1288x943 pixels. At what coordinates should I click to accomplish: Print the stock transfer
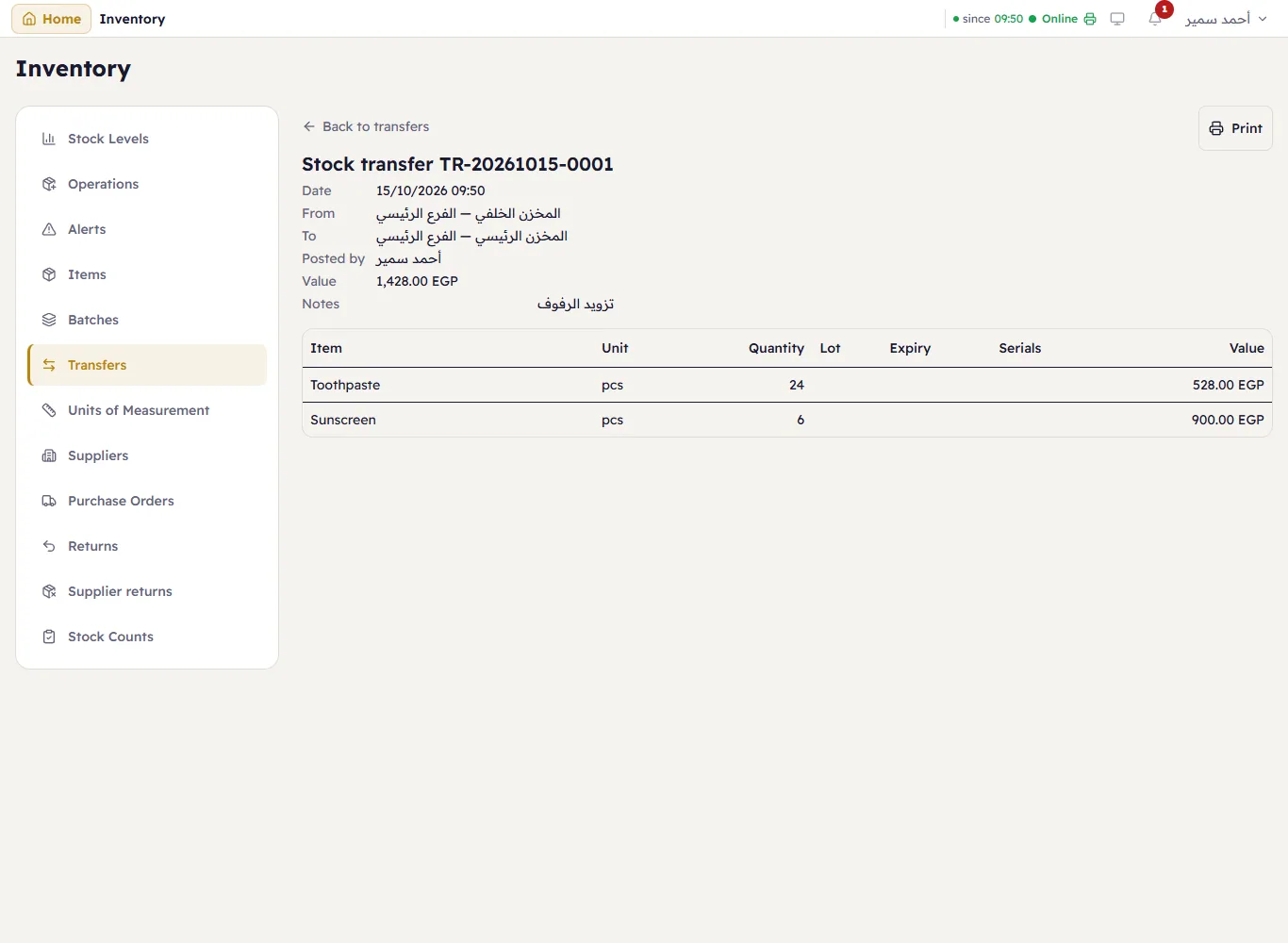pyautogui.click(x=1235, y=128)
